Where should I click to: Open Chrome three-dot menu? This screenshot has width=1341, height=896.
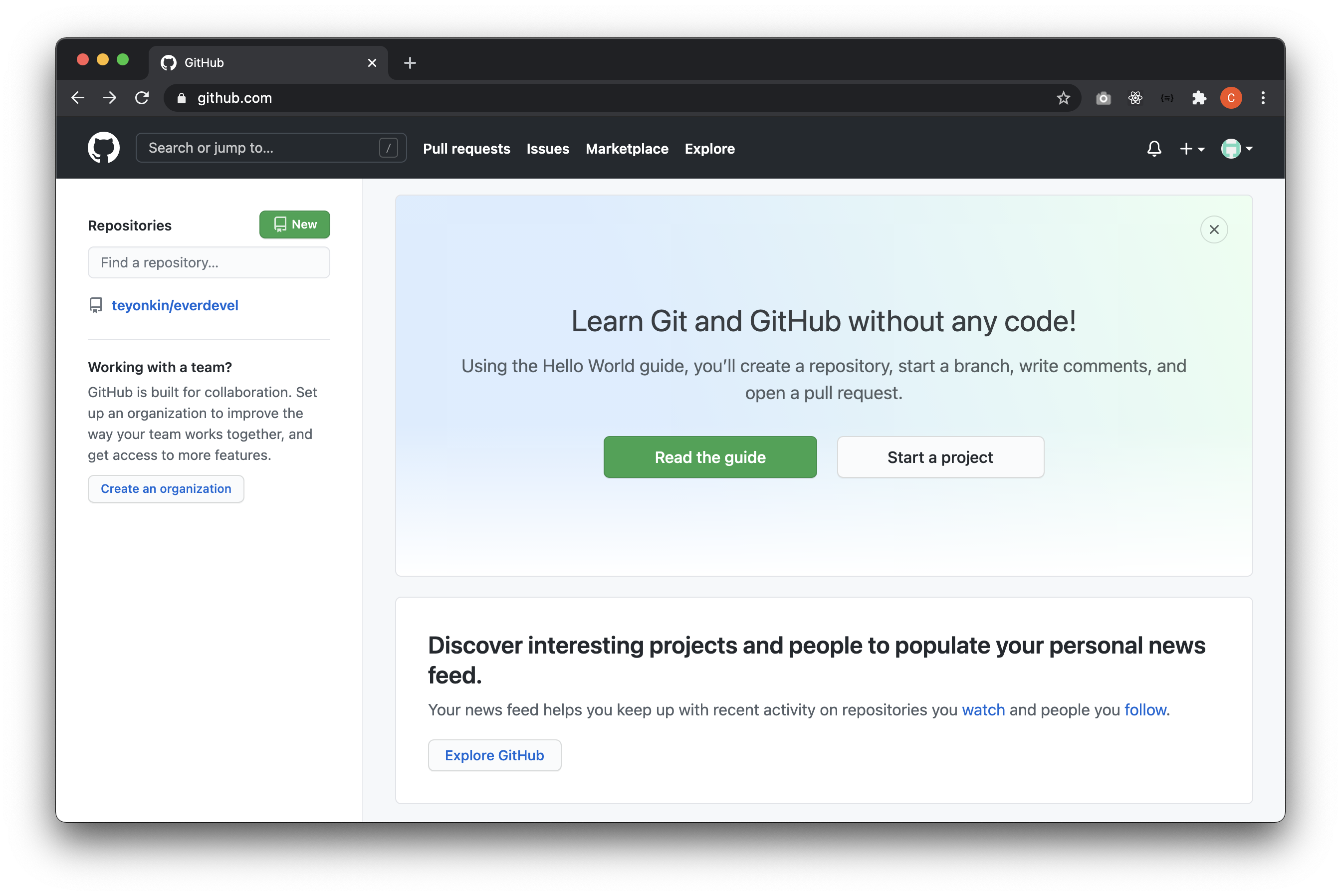point(1263,98)
